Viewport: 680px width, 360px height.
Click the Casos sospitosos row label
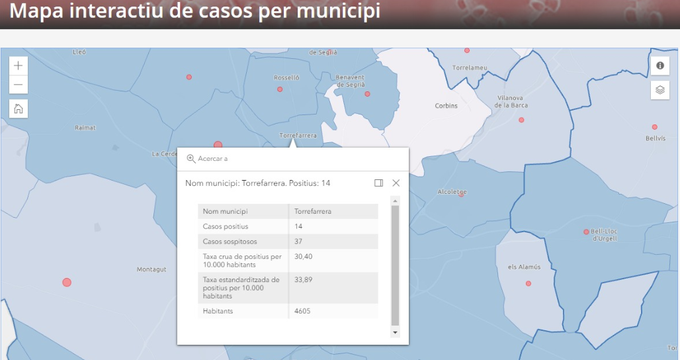coord(230,242)
